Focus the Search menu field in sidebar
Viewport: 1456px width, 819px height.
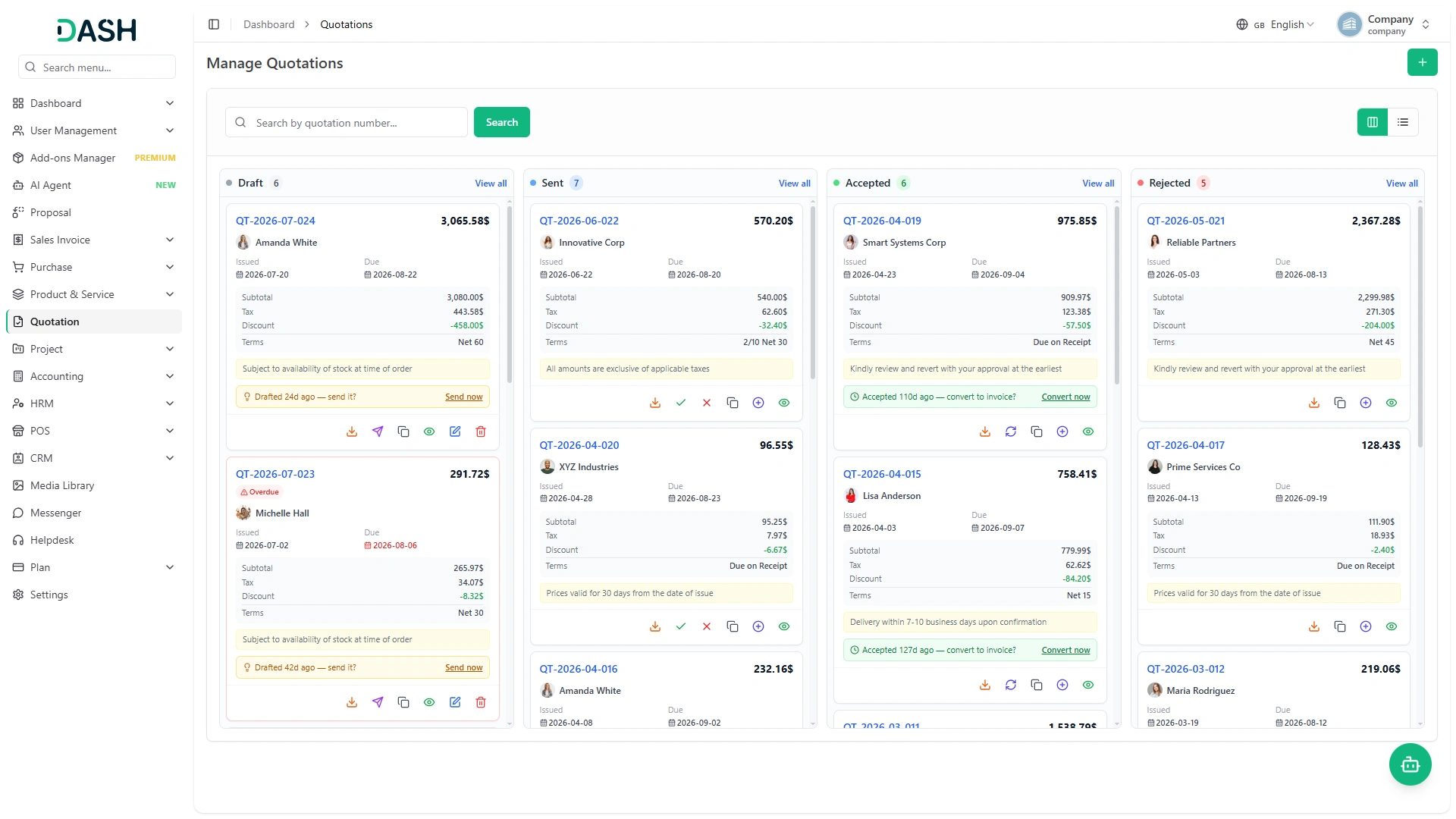click(x=97, y=67)
